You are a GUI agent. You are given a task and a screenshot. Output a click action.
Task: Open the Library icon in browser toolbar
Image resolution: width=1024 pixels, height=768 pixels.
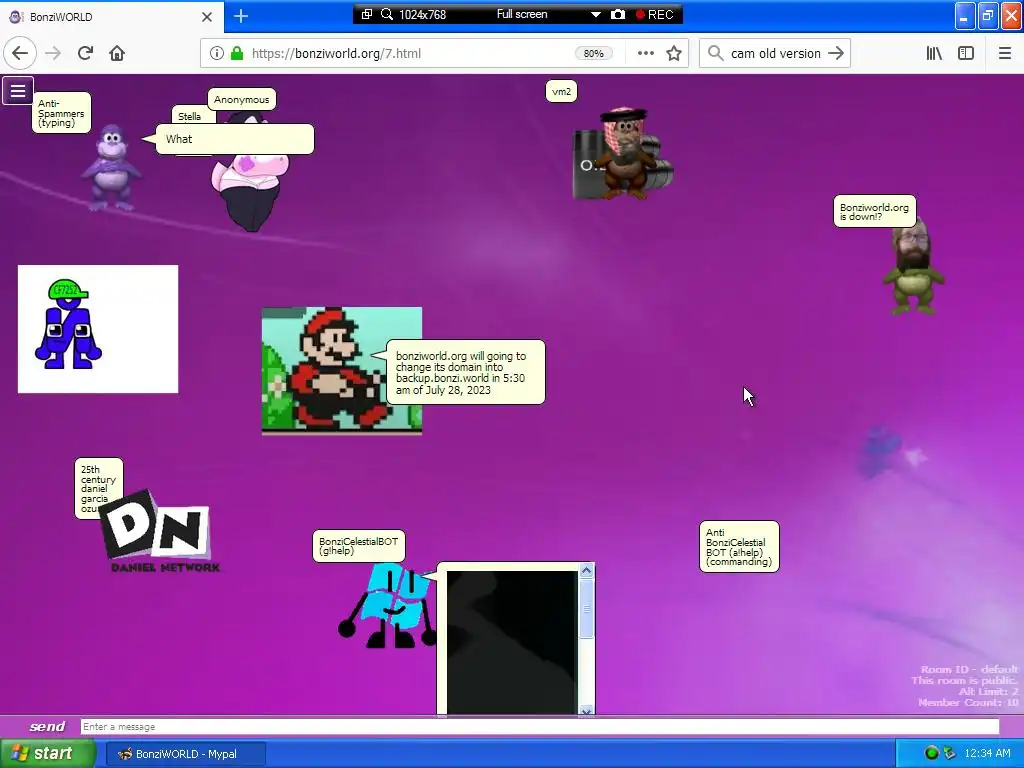pyautogui.click(x=934, y=54)
